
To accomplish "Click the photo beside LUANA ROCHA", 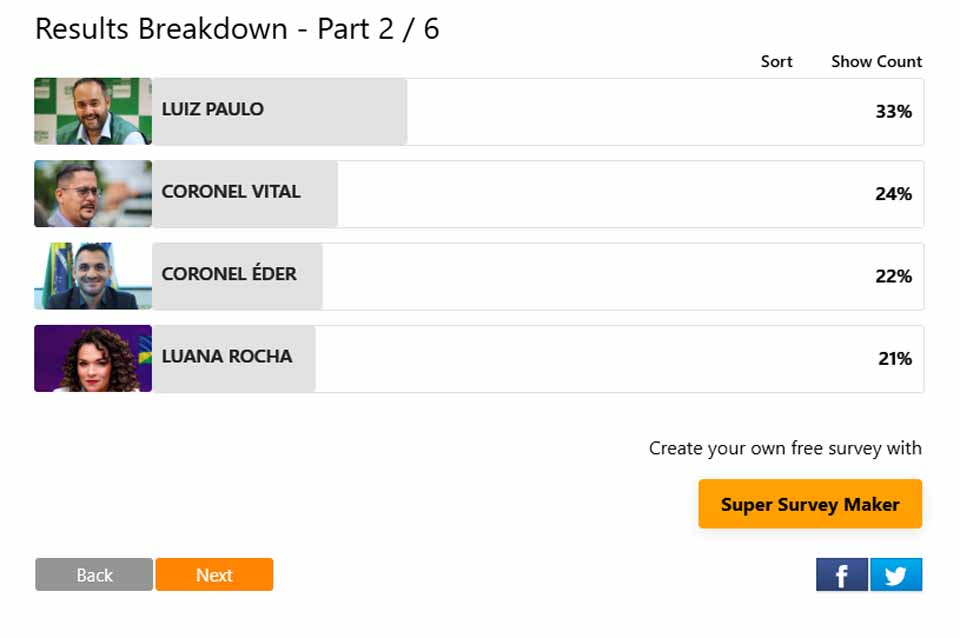I will pyautogui.click(x=93, y=358).
